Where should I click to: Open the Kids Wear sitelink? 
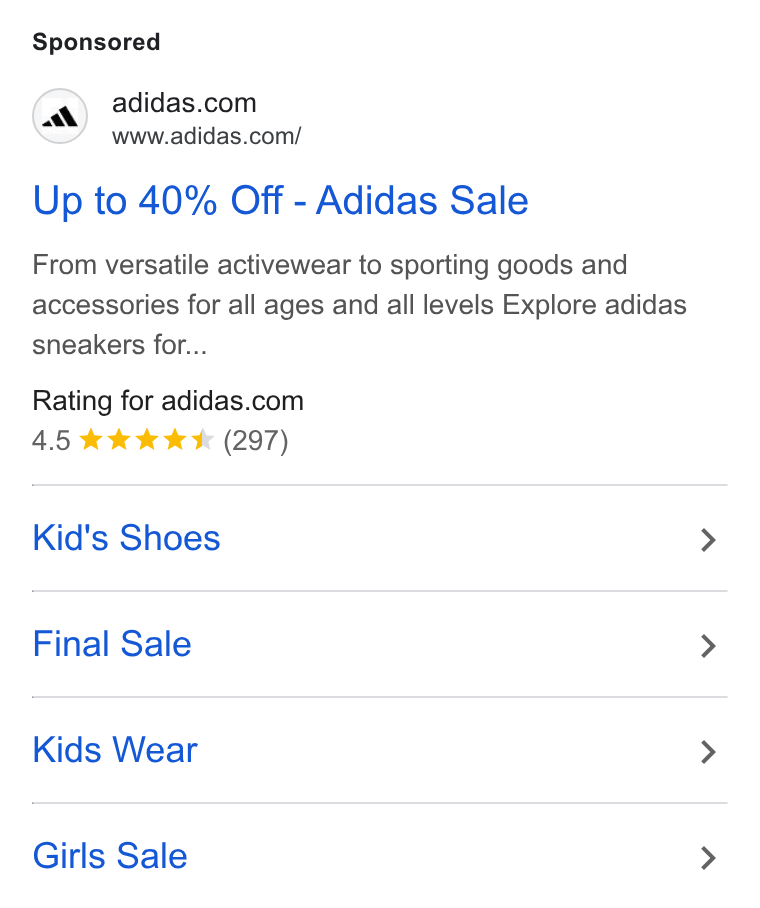[115, 749]
